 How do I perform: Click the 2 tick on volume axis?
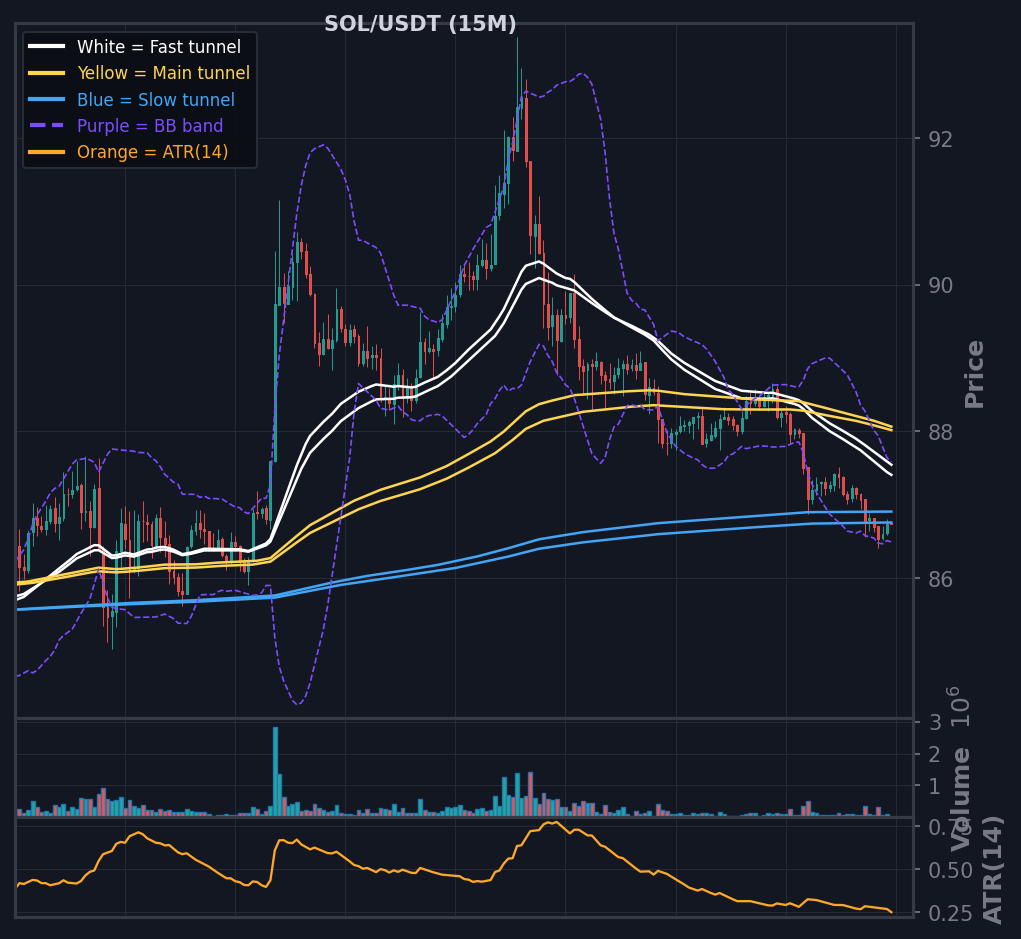[935, 755]
